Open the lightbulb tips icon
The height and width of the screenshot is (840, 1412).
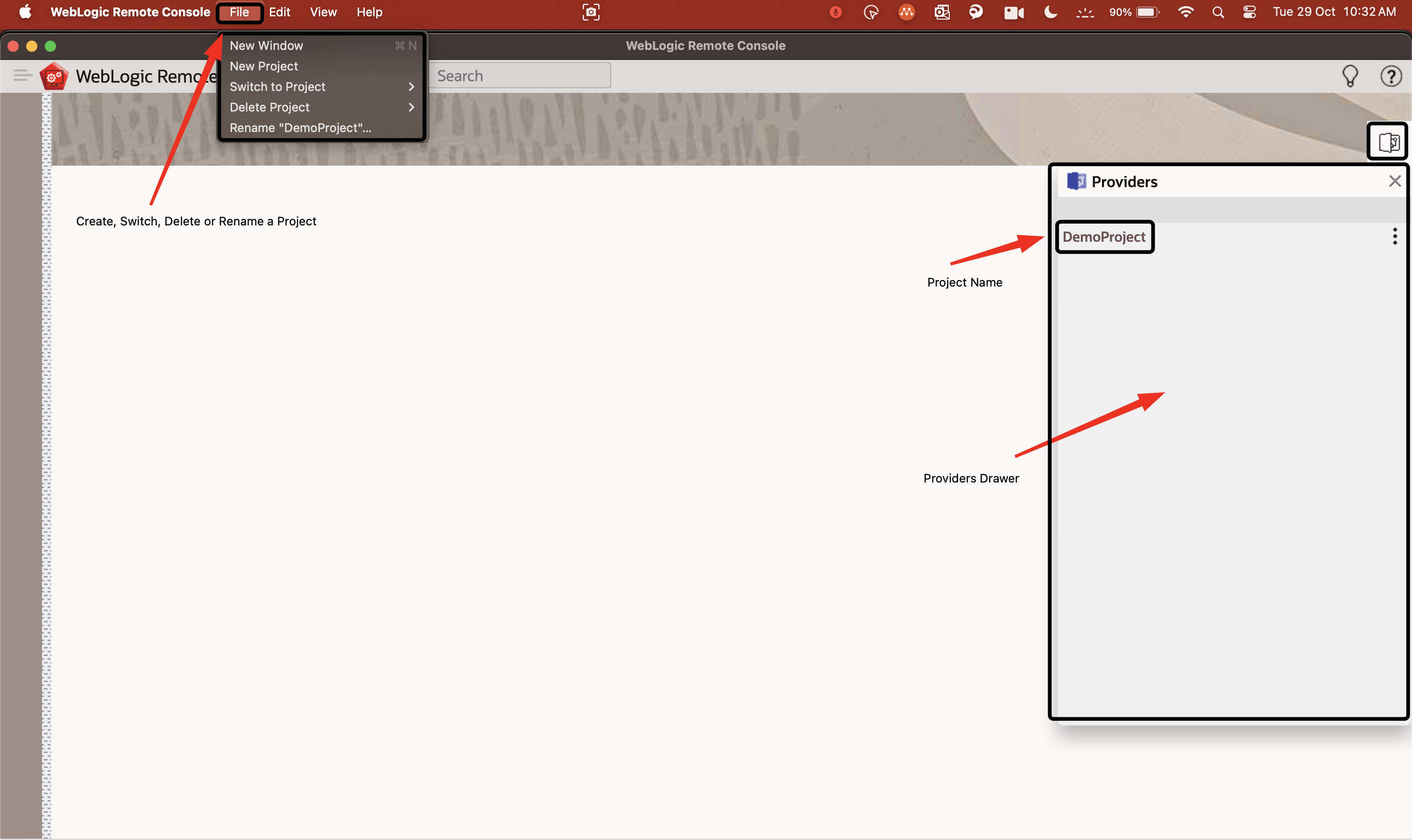click(1350, 76)
